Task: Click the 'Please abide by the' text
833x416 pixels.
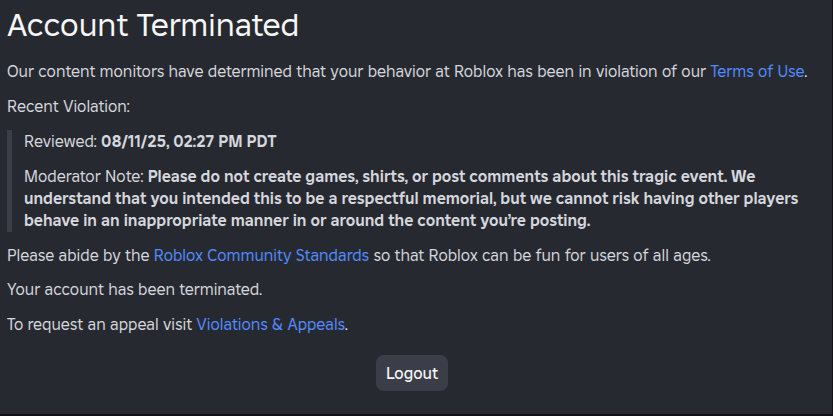Action: click(x=78, y=255)
